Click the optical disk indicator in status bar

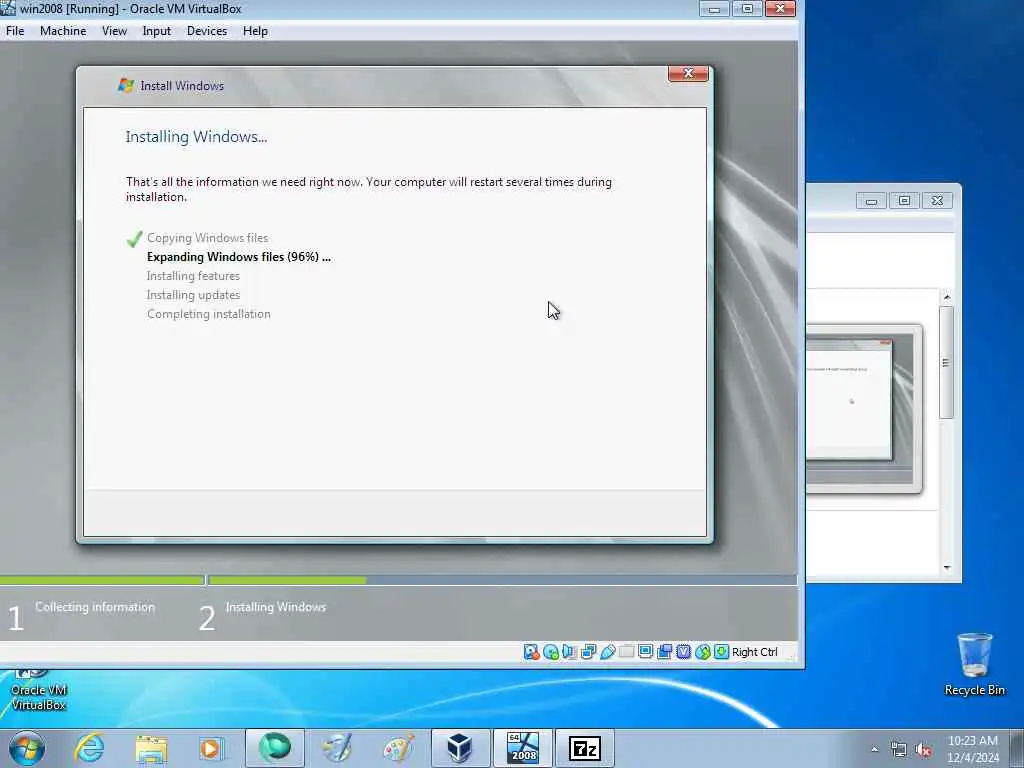(x=551, y=652)
